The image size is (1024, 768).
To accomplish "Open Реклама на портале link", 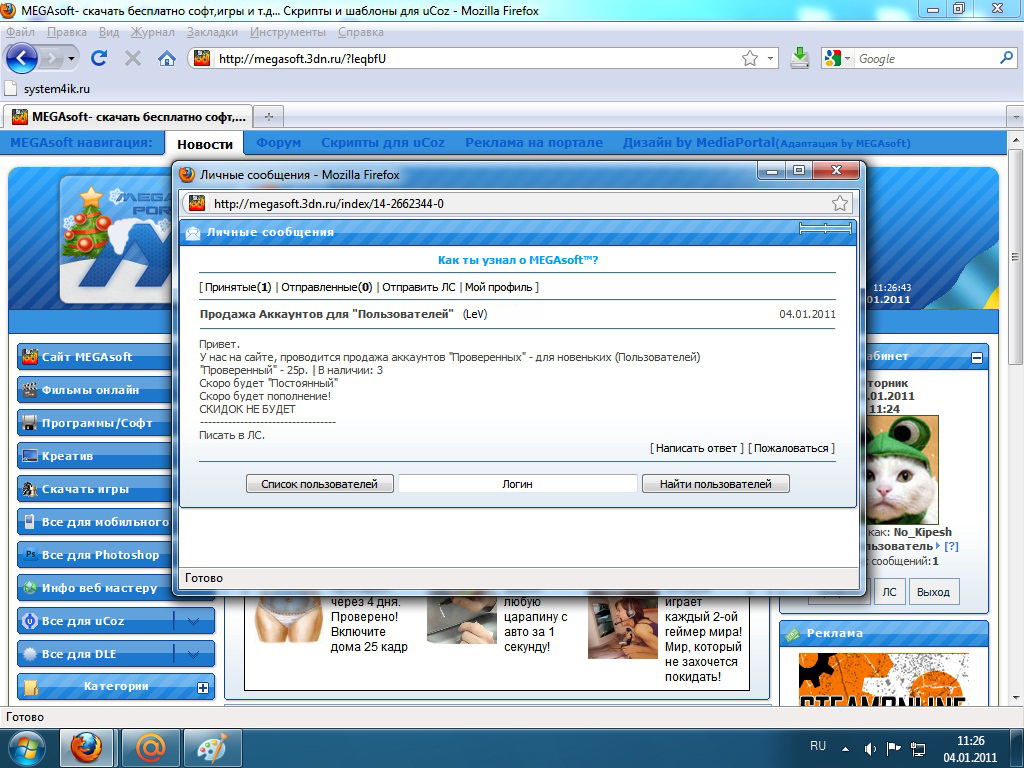I will 534,142.
